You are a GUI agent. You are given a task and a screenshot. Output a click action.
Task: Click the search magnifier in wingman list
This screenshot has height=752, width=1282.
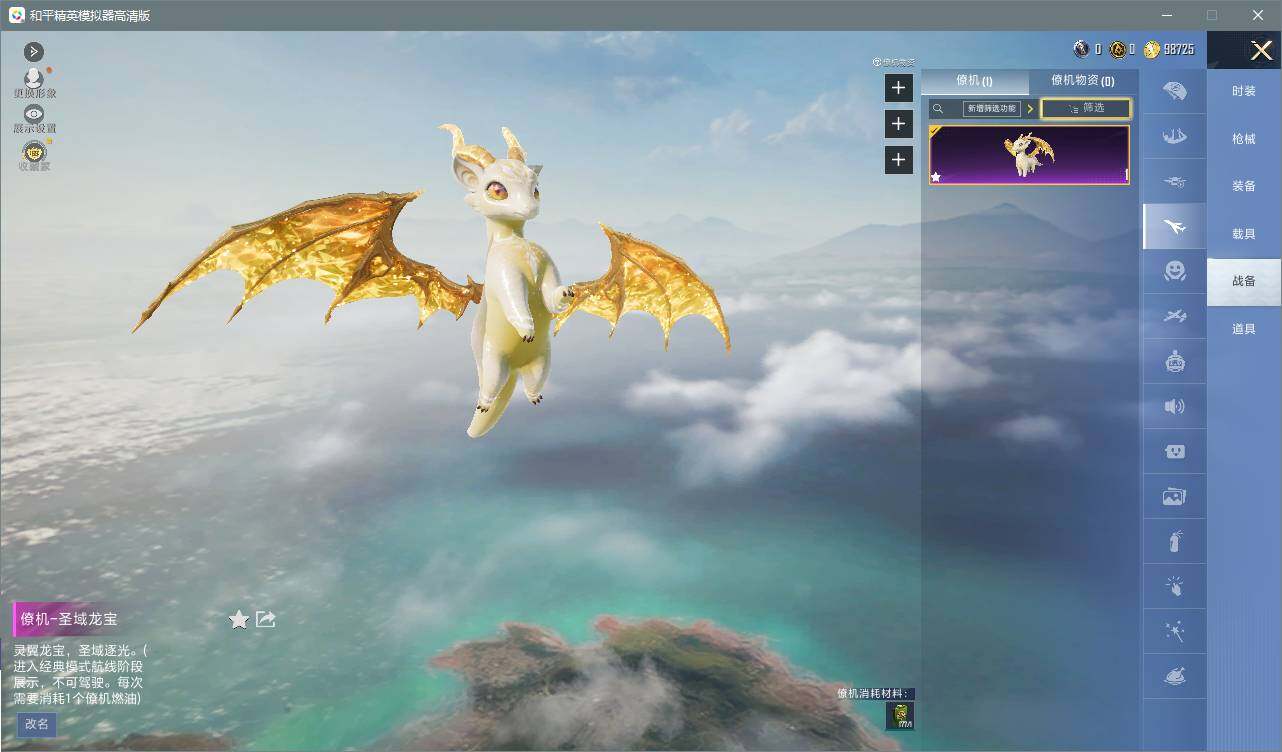[938, 109]
